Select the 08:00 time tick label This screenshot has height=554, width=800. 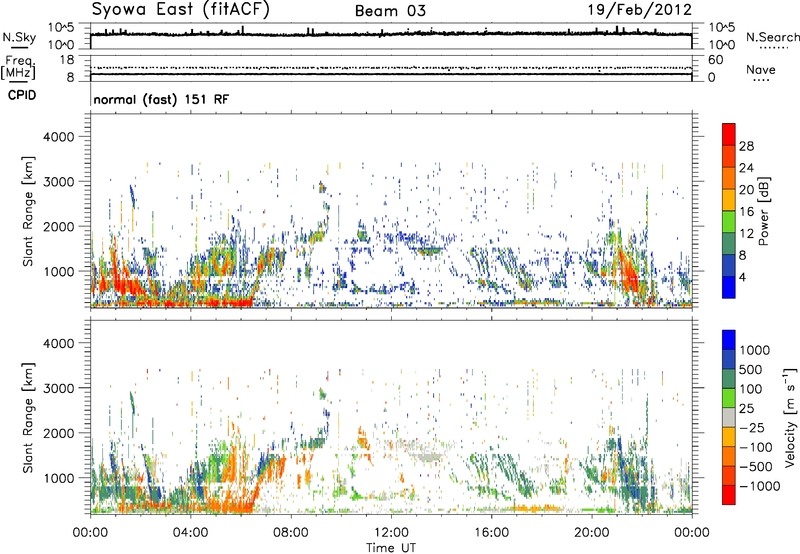291,533
